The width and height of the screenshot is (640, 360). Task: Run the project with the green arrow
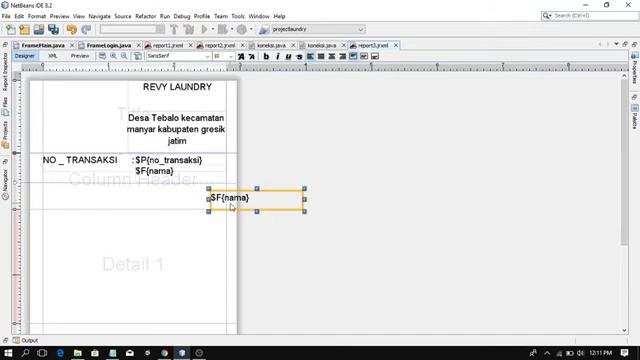[204, 29]
